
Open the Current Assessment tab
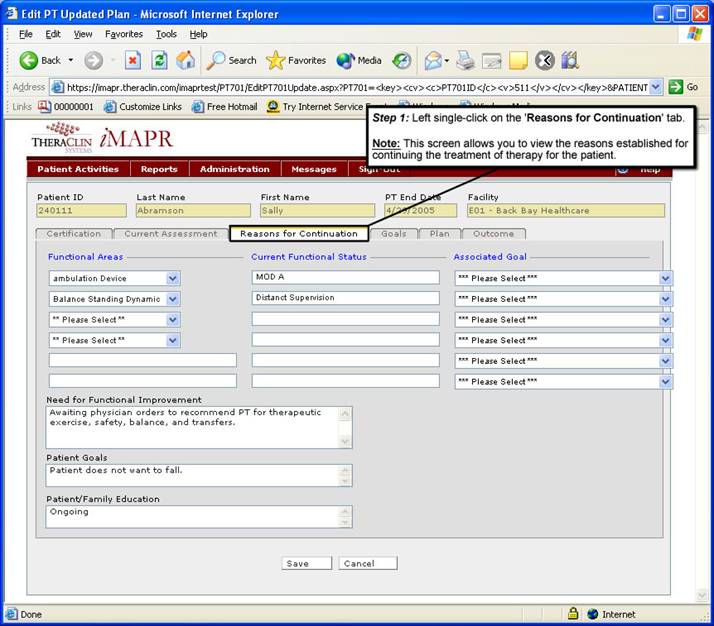170,234
